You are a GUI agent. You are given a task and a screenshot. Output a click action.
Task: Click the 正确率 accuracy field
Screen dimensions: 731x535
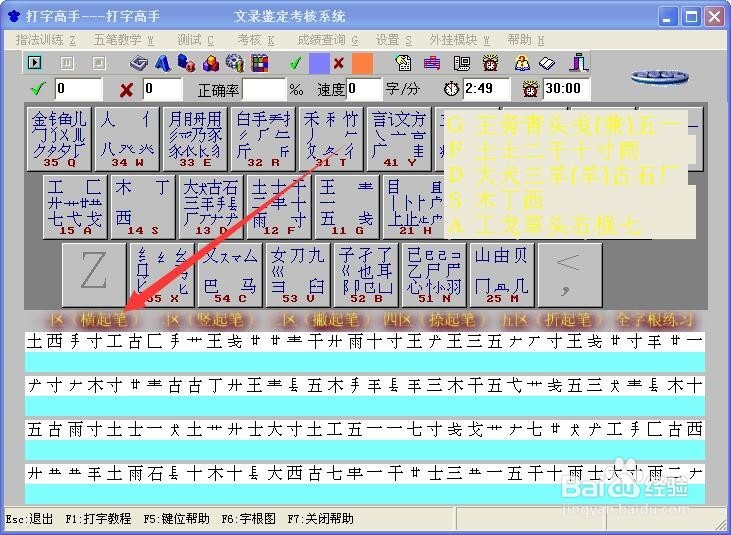coord(263,89)
